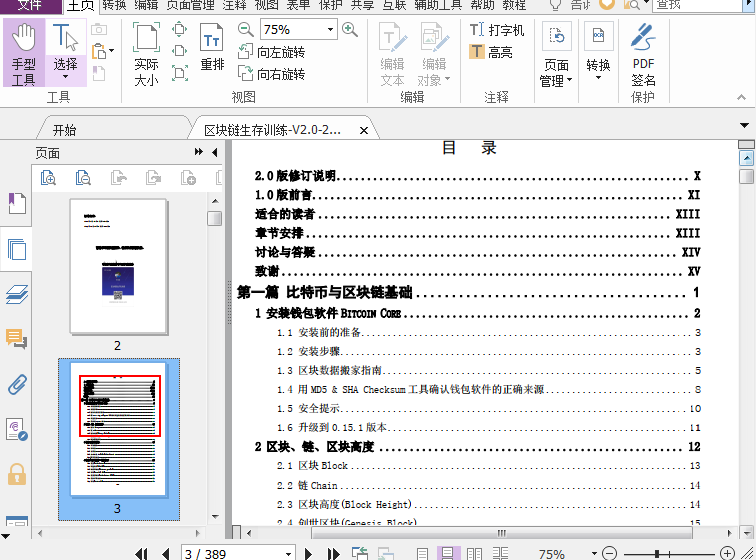Click the fit width icon in the ribbon
Screen dimensions: 756x560
click(179, 51)
